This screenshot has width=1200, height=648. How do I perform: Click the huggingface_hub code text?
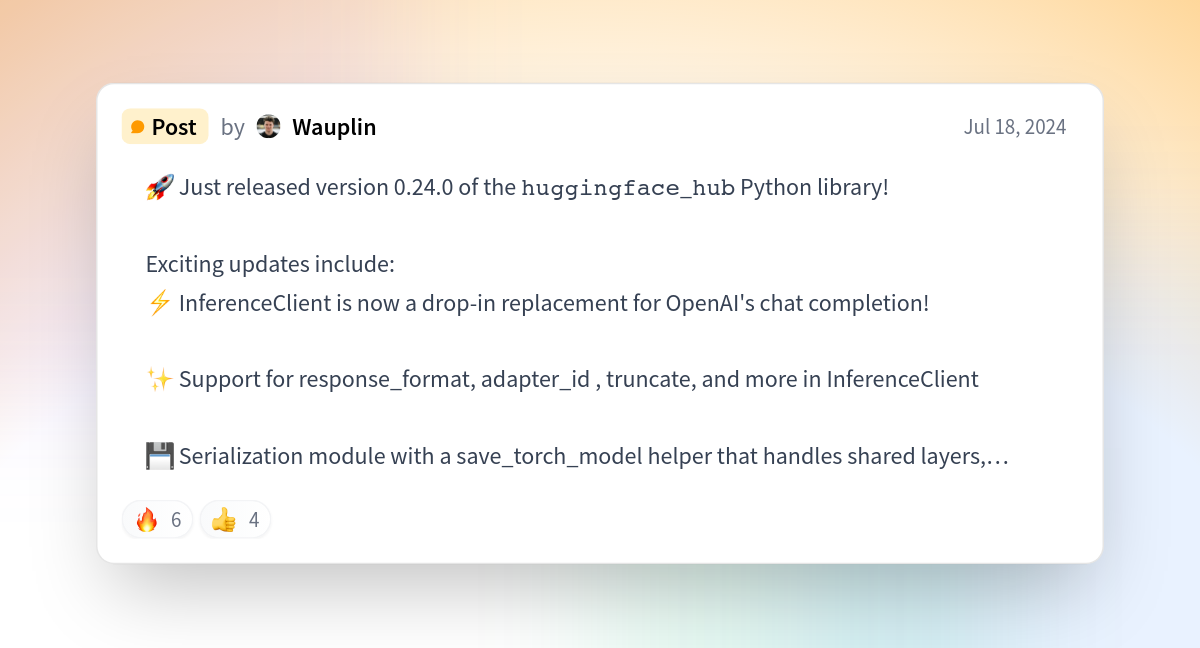coord(628,188)
